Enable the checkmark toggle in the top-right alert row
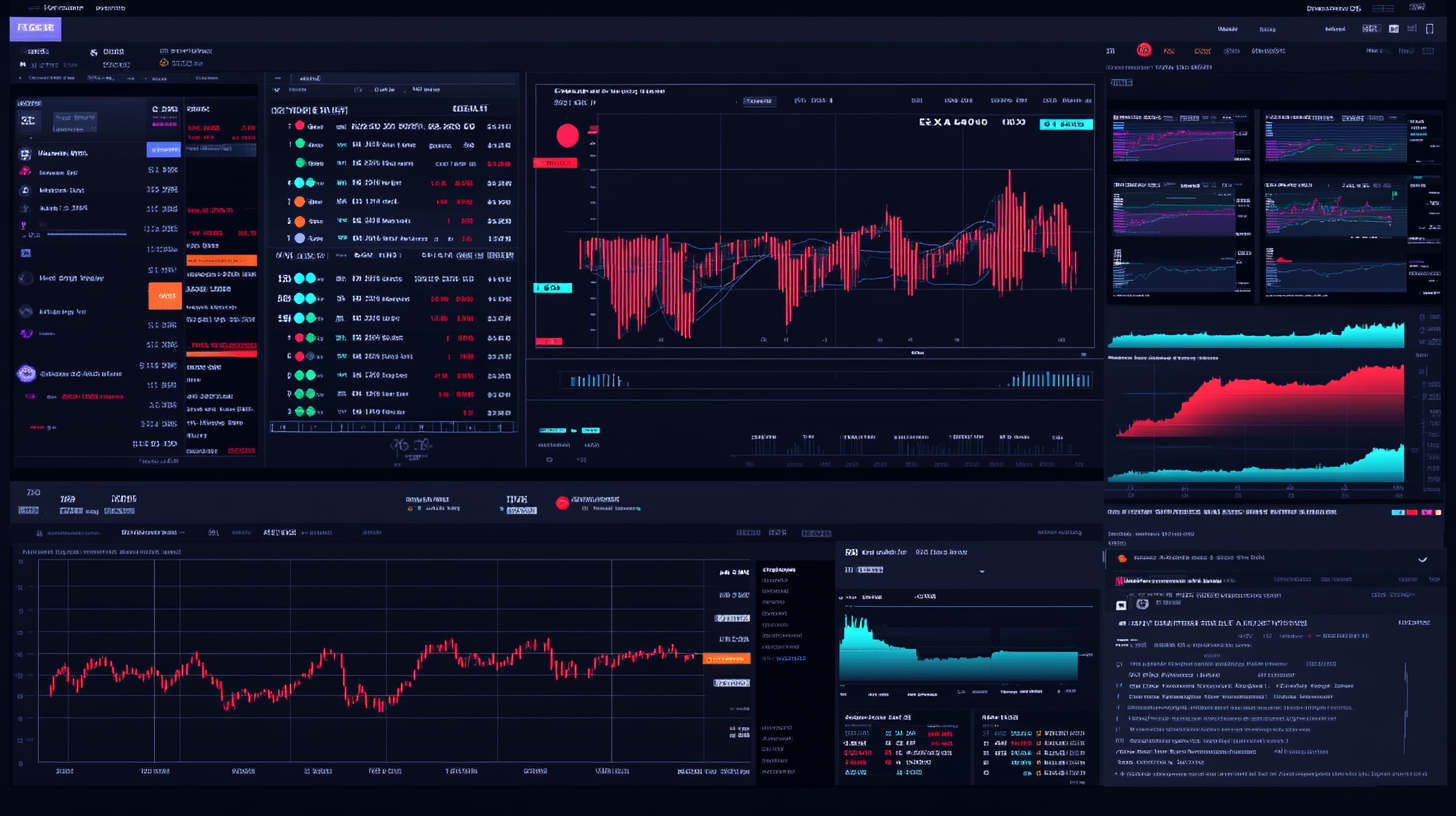 point(1421,559)
